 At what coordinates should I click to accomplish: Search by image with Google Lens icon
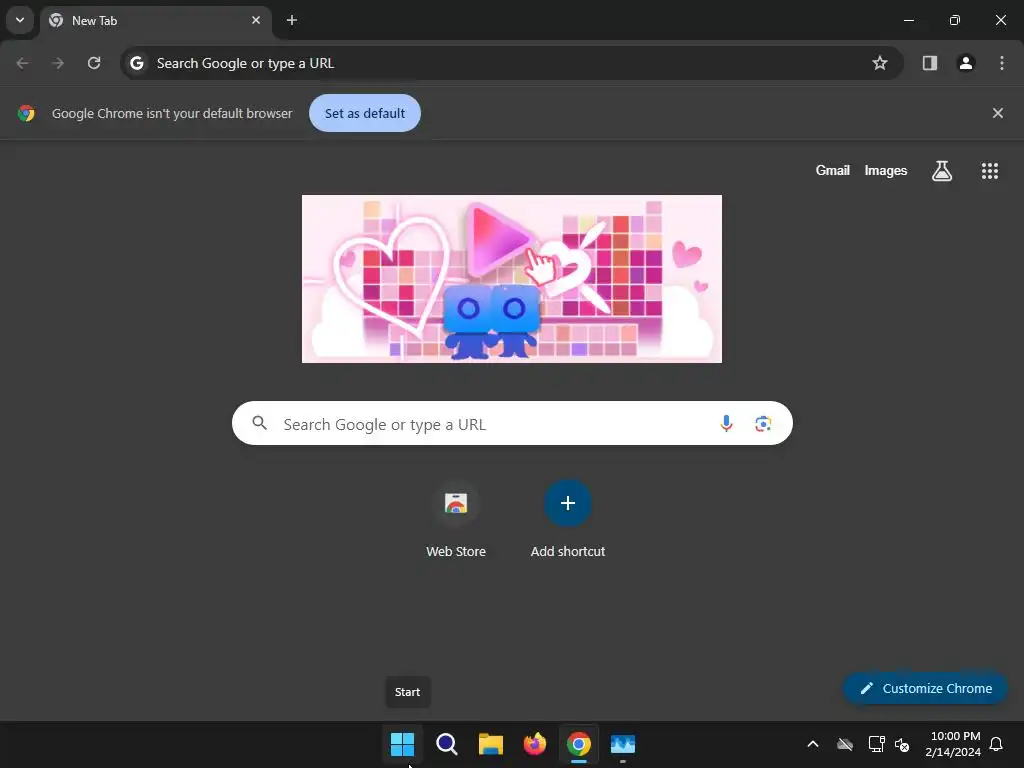[x=763, y=423]
